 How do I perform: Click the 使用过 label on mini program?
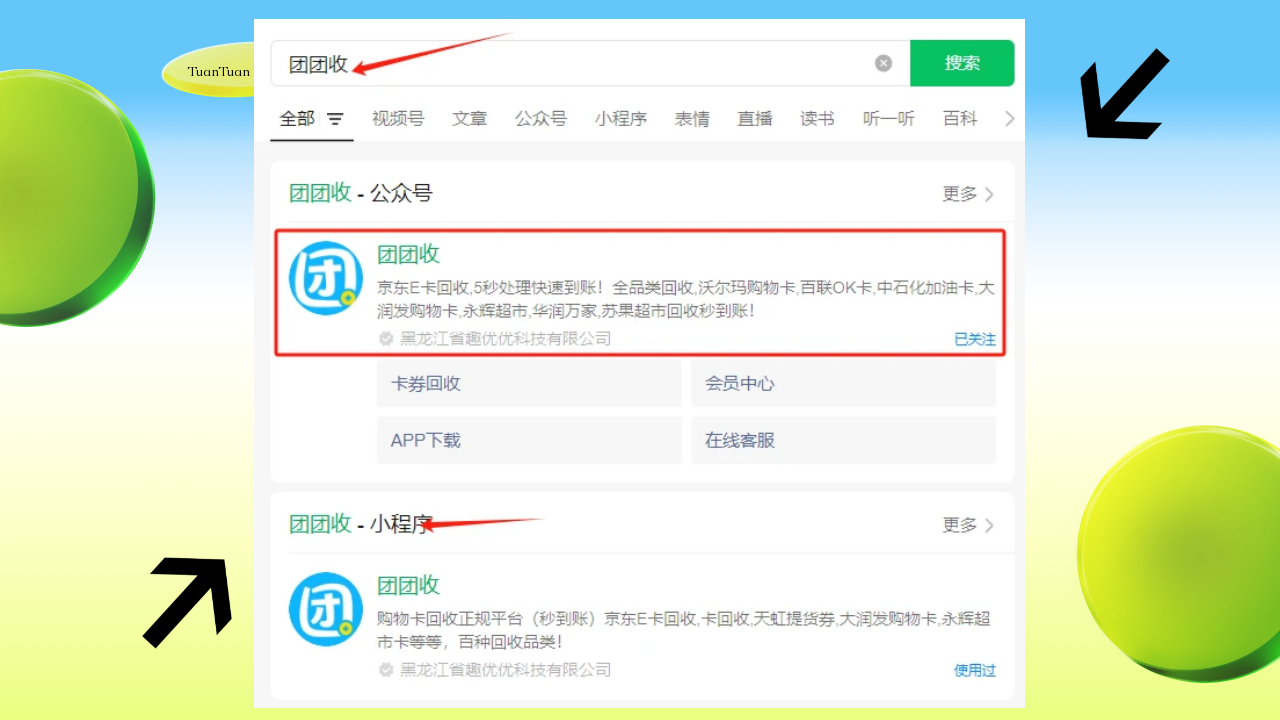(x=975, y=670)
